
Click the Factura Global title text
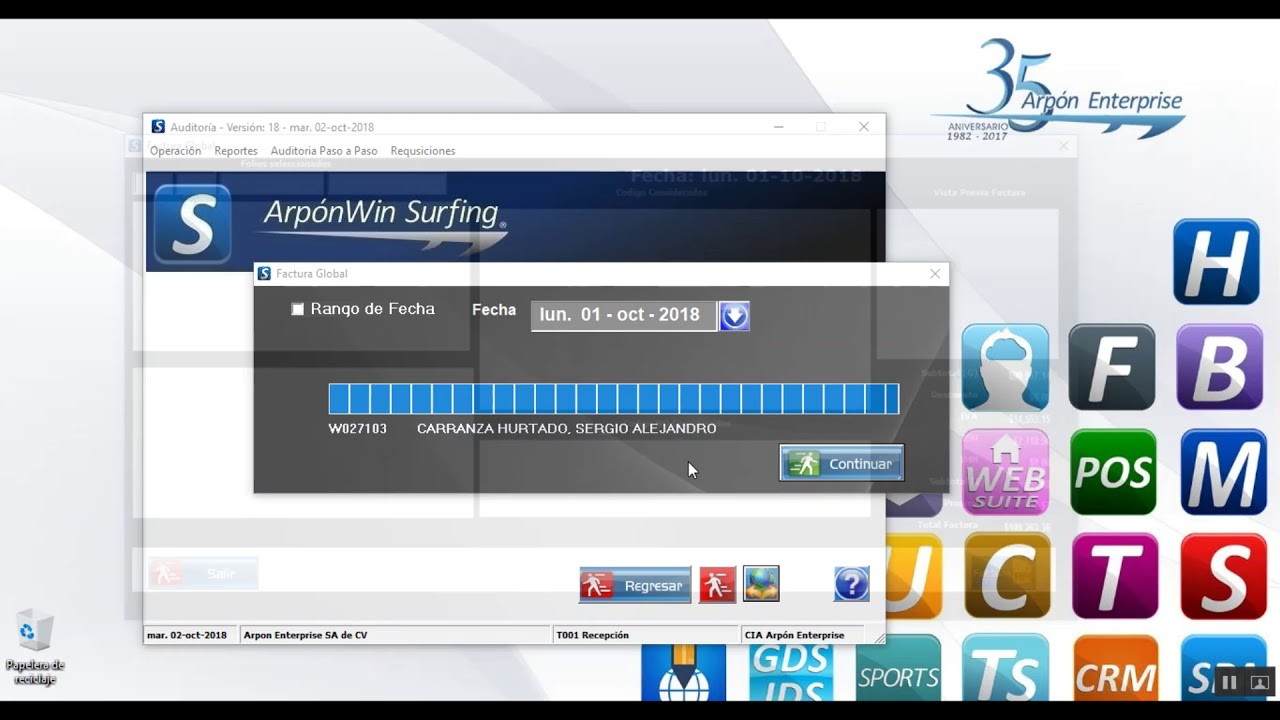[x=312, y=274]
